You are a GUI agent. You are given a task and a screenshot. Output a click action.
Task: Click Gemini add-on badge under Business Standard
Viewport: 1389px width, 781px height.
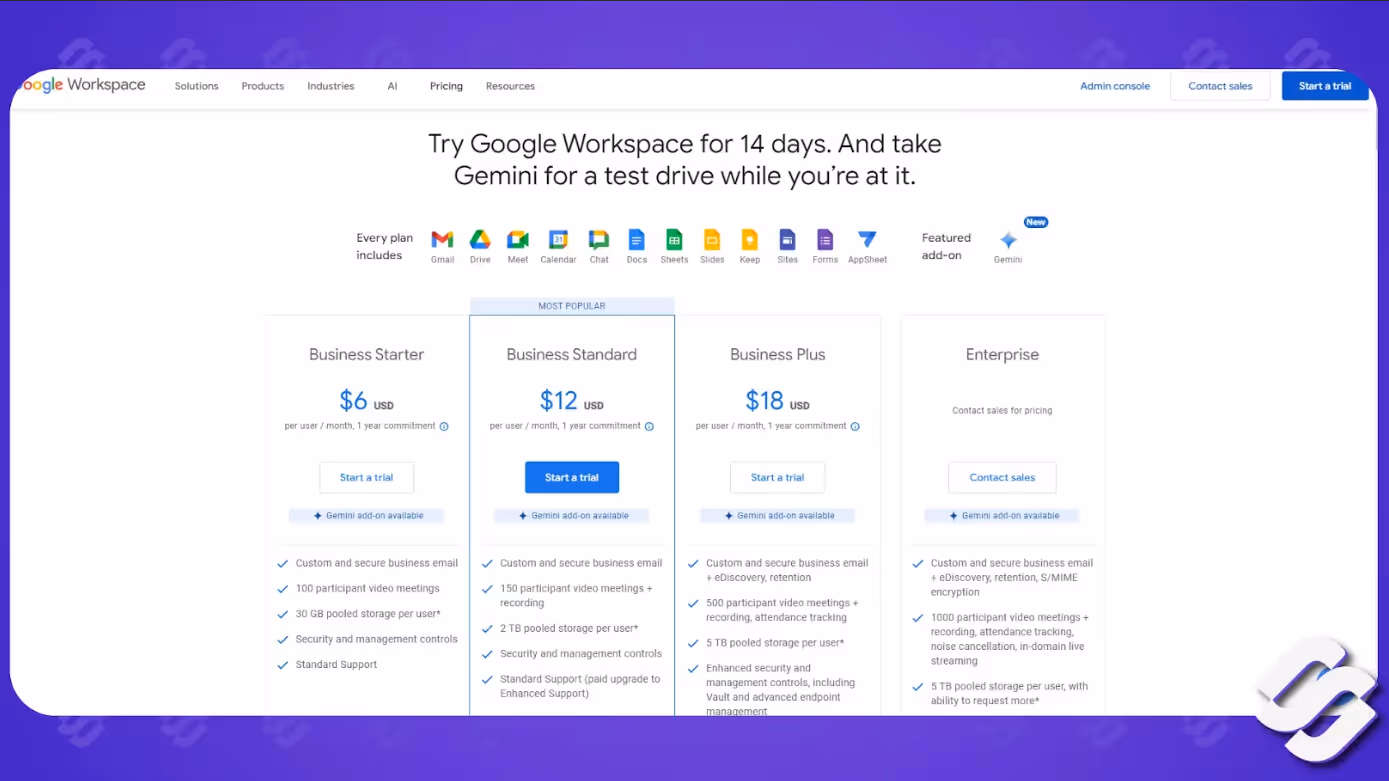pos(572,516)
